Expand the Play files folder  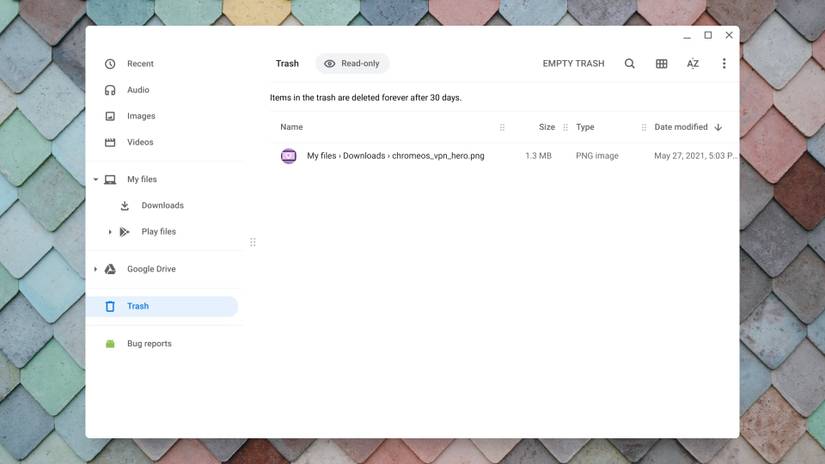coord(109,231)
